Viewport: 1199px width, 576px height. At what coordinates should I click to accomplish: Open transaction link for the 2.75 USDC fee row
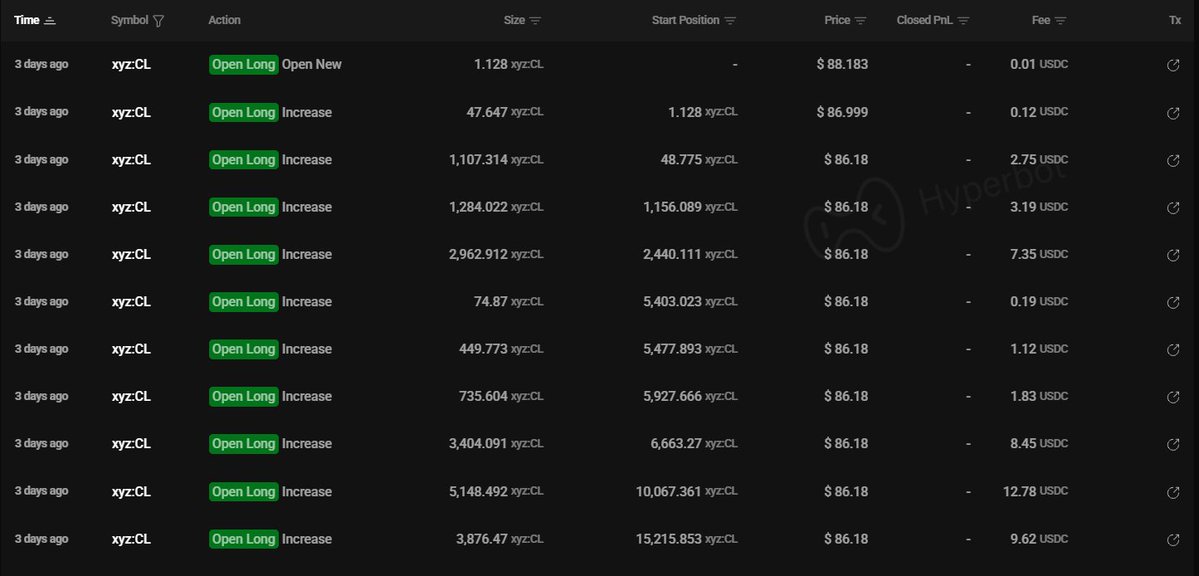tap(1173, 160)
